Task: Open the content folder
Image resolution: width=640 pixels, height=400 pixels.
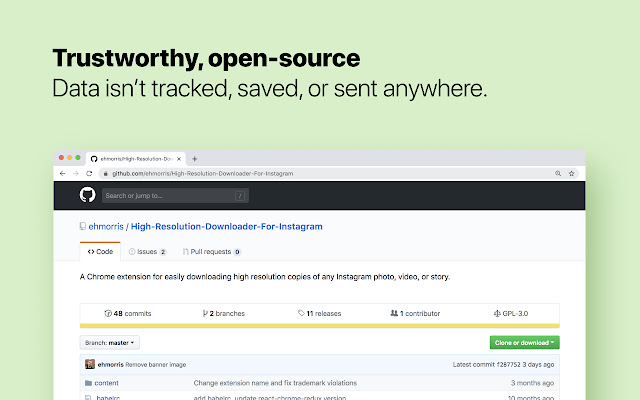Action: (x=107, y=383)
